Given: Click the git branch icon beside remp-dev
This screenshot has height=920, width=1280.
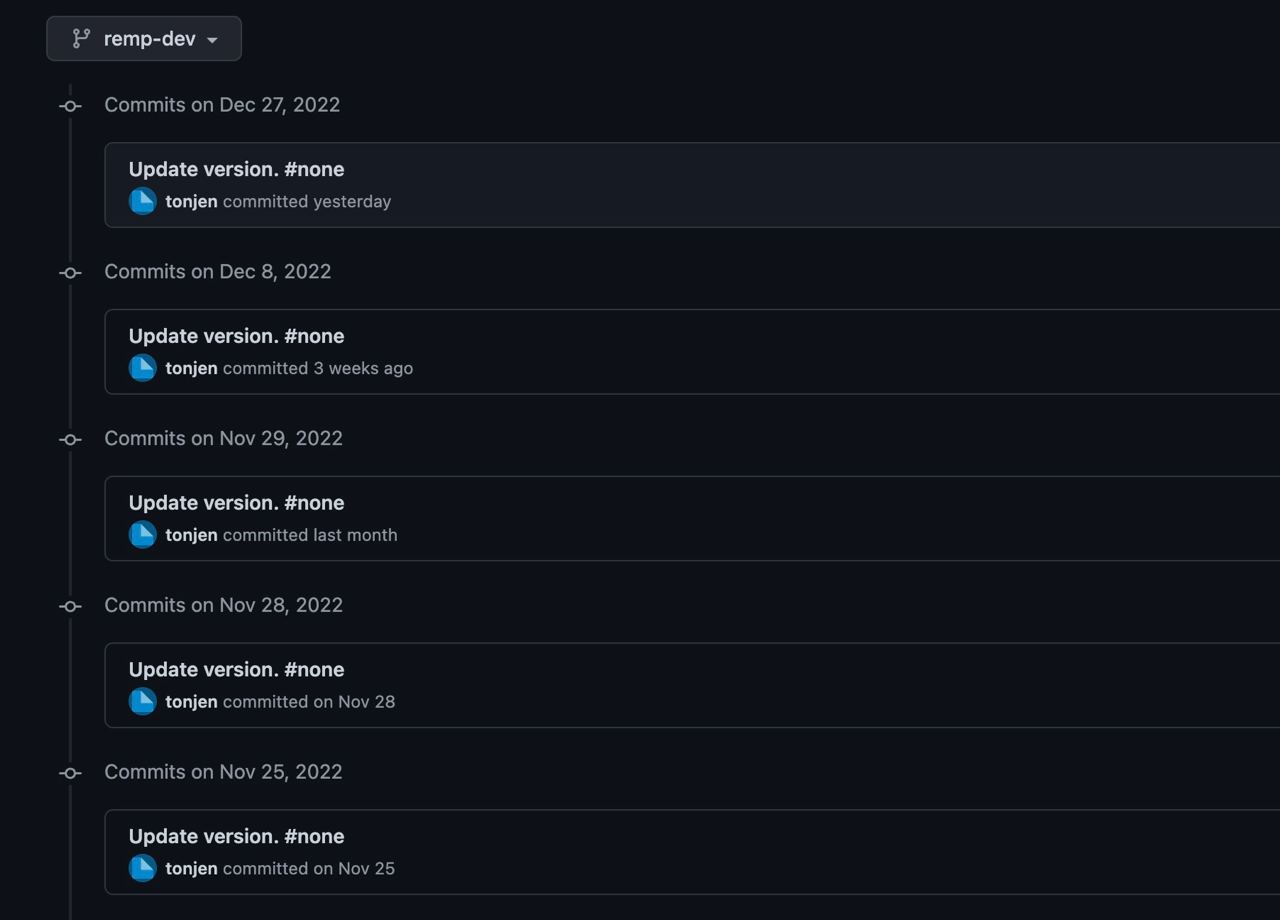Looking at the screenshot, I should [x=81, y=39].
